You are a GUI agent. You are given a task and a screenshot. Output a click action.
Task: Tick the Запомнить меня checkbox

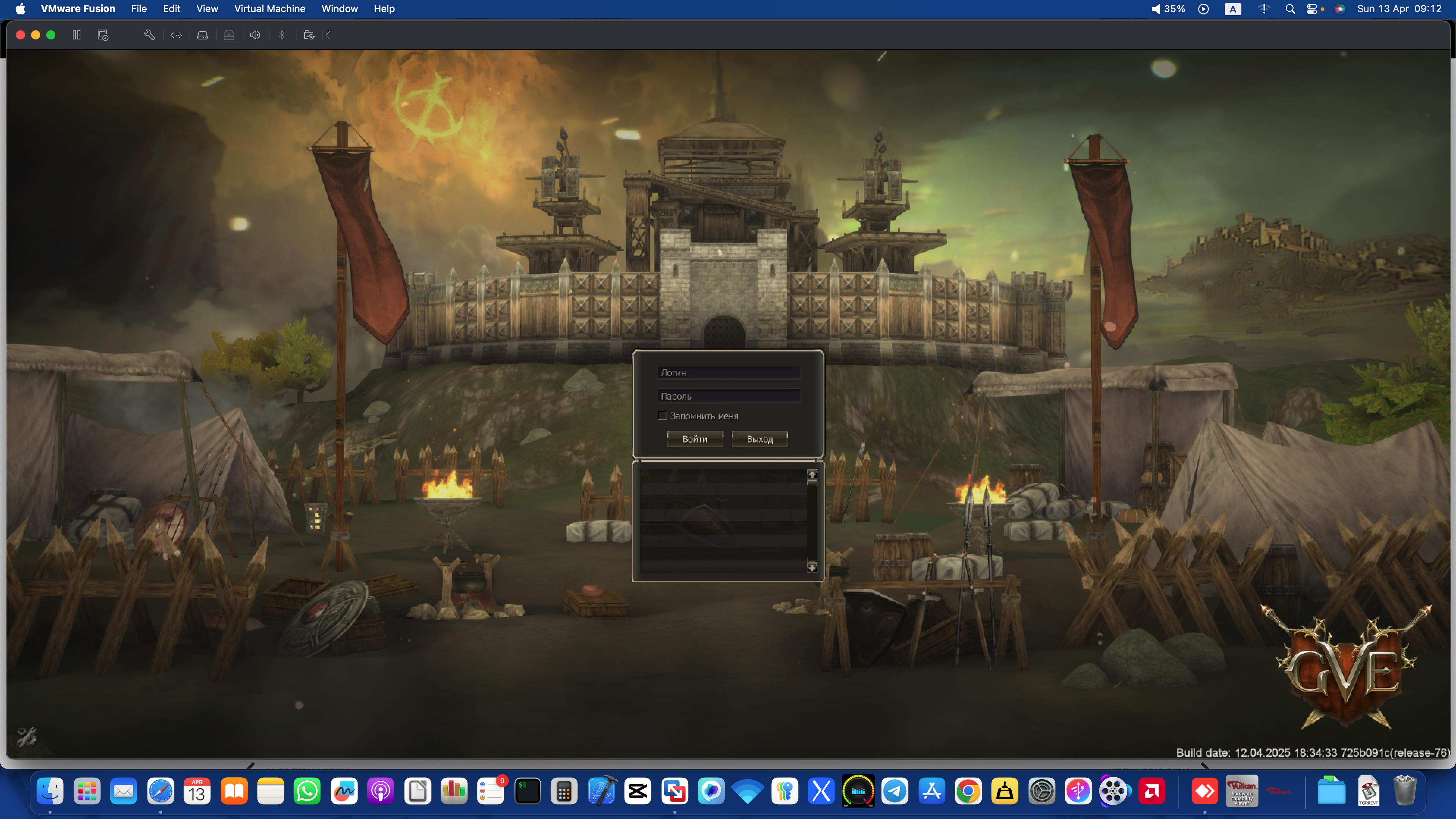coord(663,416)
